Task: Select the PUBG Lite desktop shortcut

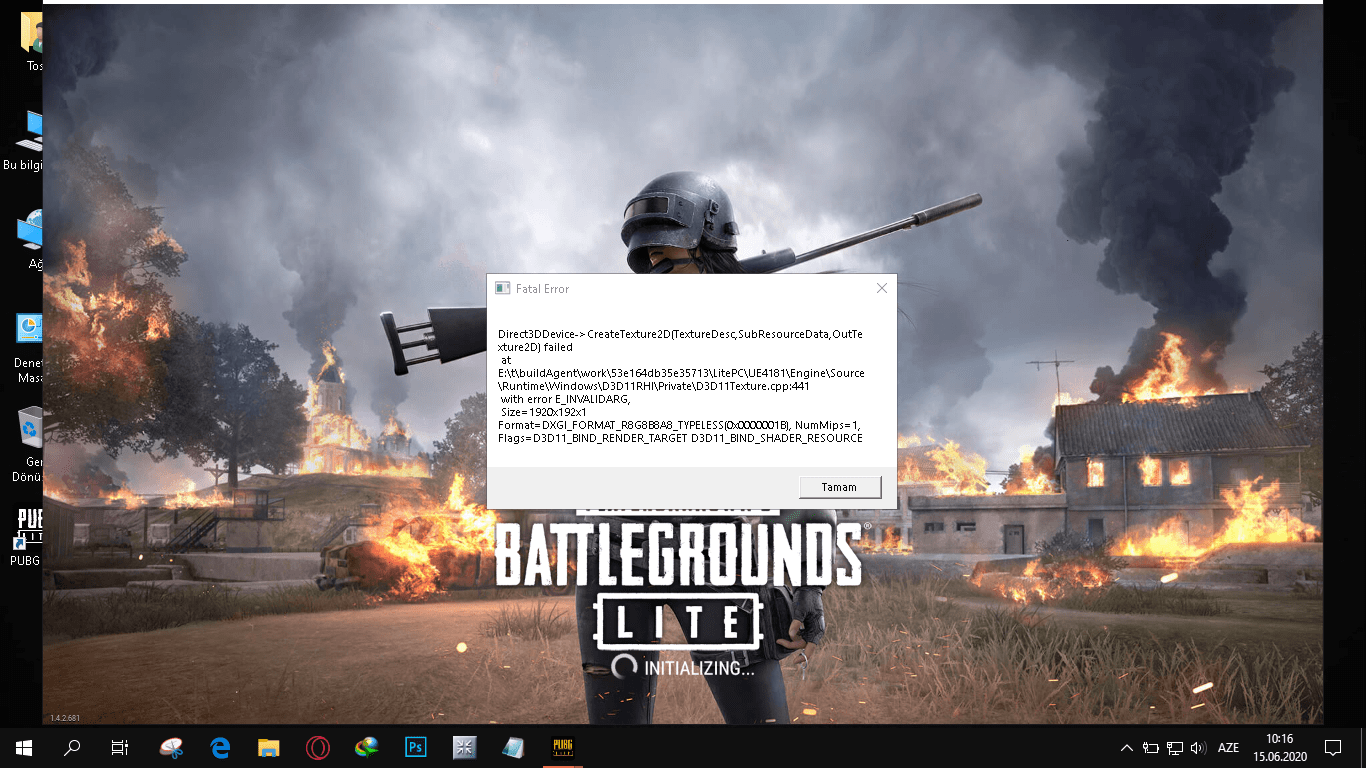Action: click(x=25, y=536)
